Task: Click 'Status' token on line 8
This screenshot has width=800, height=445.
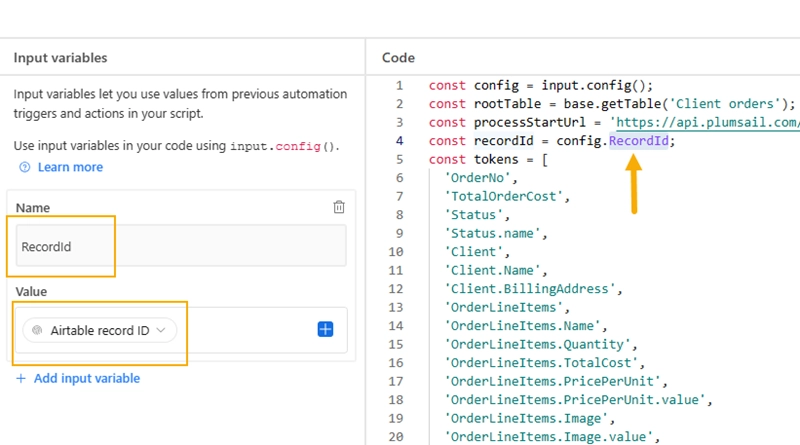Action: click(x=473, y=215)
